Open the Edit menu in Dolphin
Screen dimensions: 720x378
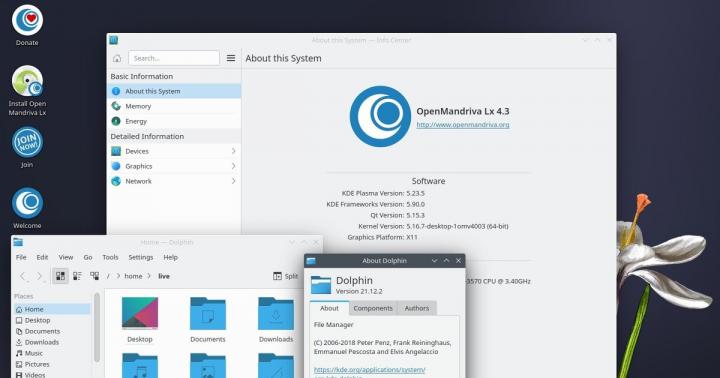click(x=42, y=257)
